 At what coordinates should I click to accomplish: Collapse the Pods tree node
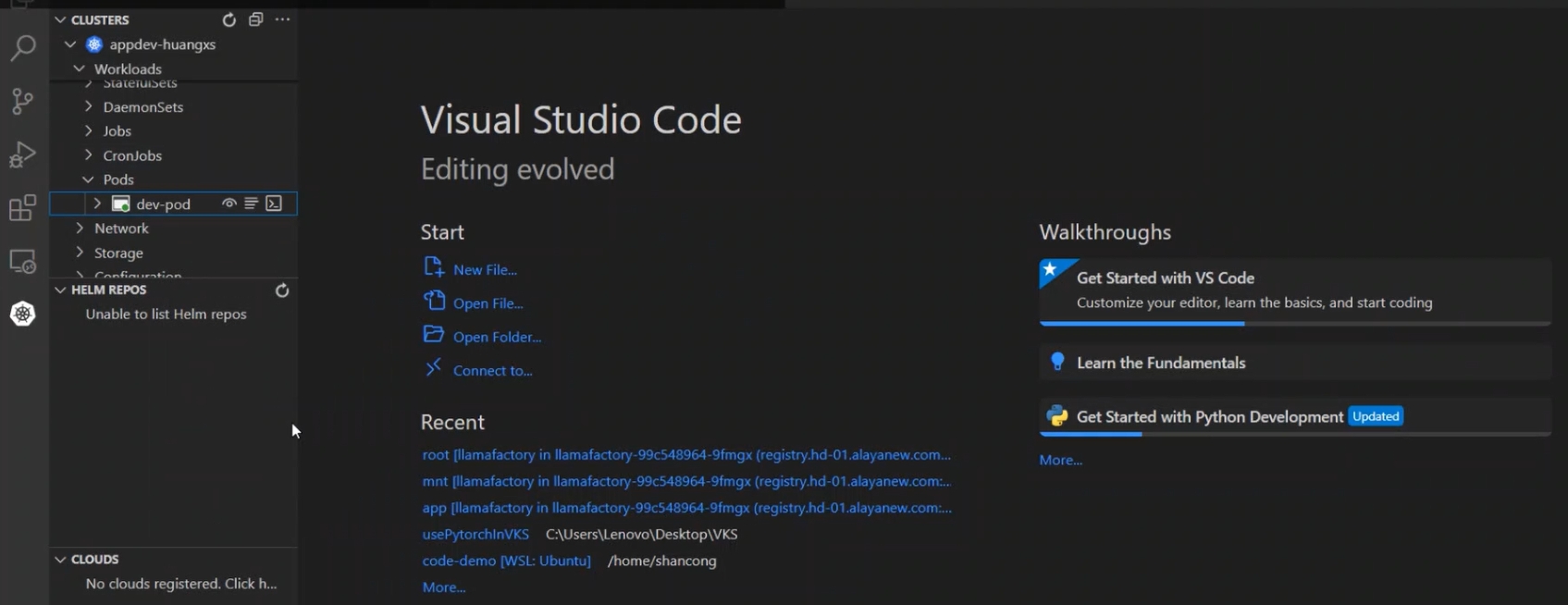click(89, 179)
